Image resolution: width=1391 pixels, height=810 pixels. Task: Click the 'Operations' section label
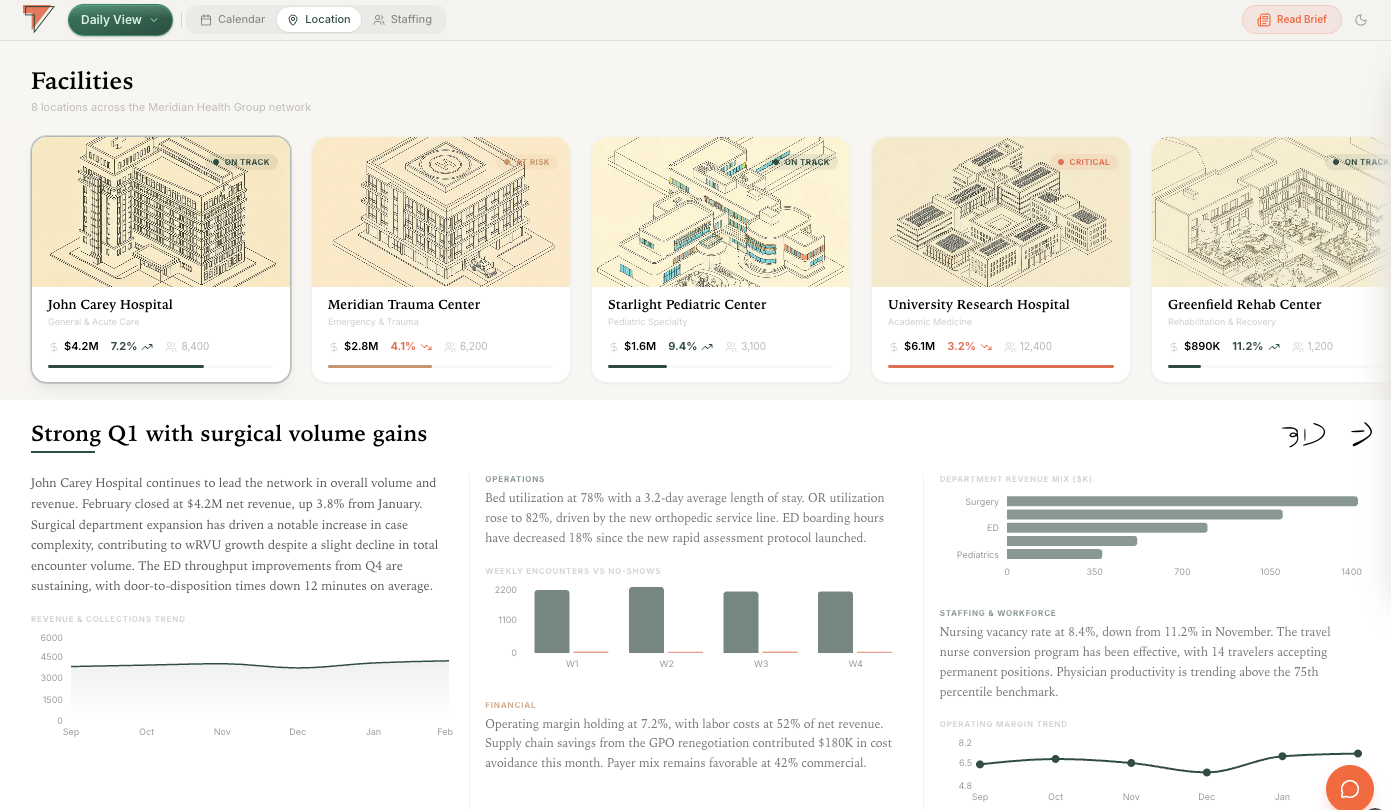click(x=515, y=479)
